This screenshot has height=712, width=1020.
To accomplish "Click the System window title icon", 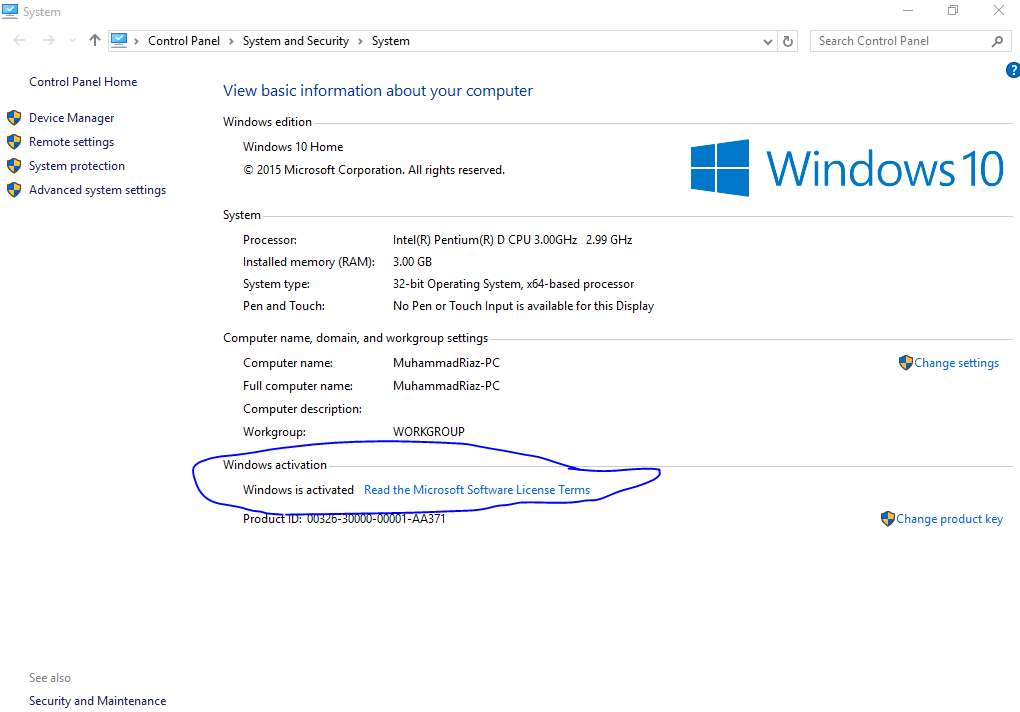I will [x=10, y=11].
